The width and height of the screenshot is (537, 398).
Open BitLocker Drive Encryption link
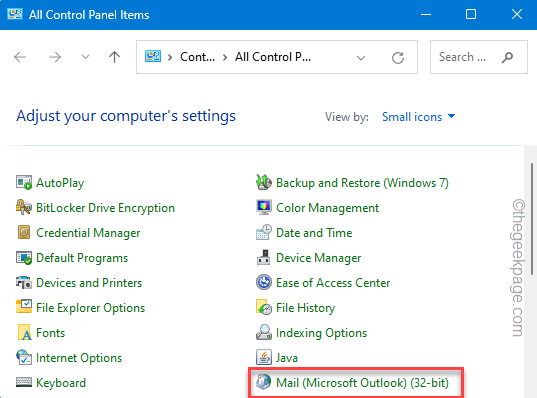pos(105,208)
